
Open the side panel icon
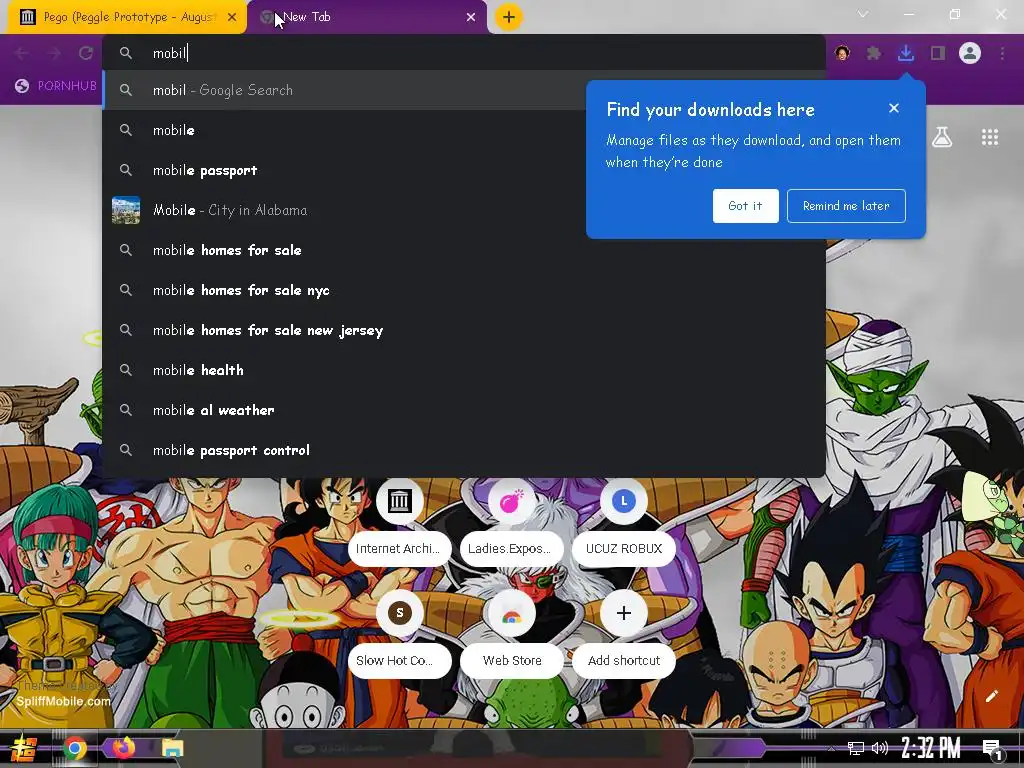click(938, 53)
